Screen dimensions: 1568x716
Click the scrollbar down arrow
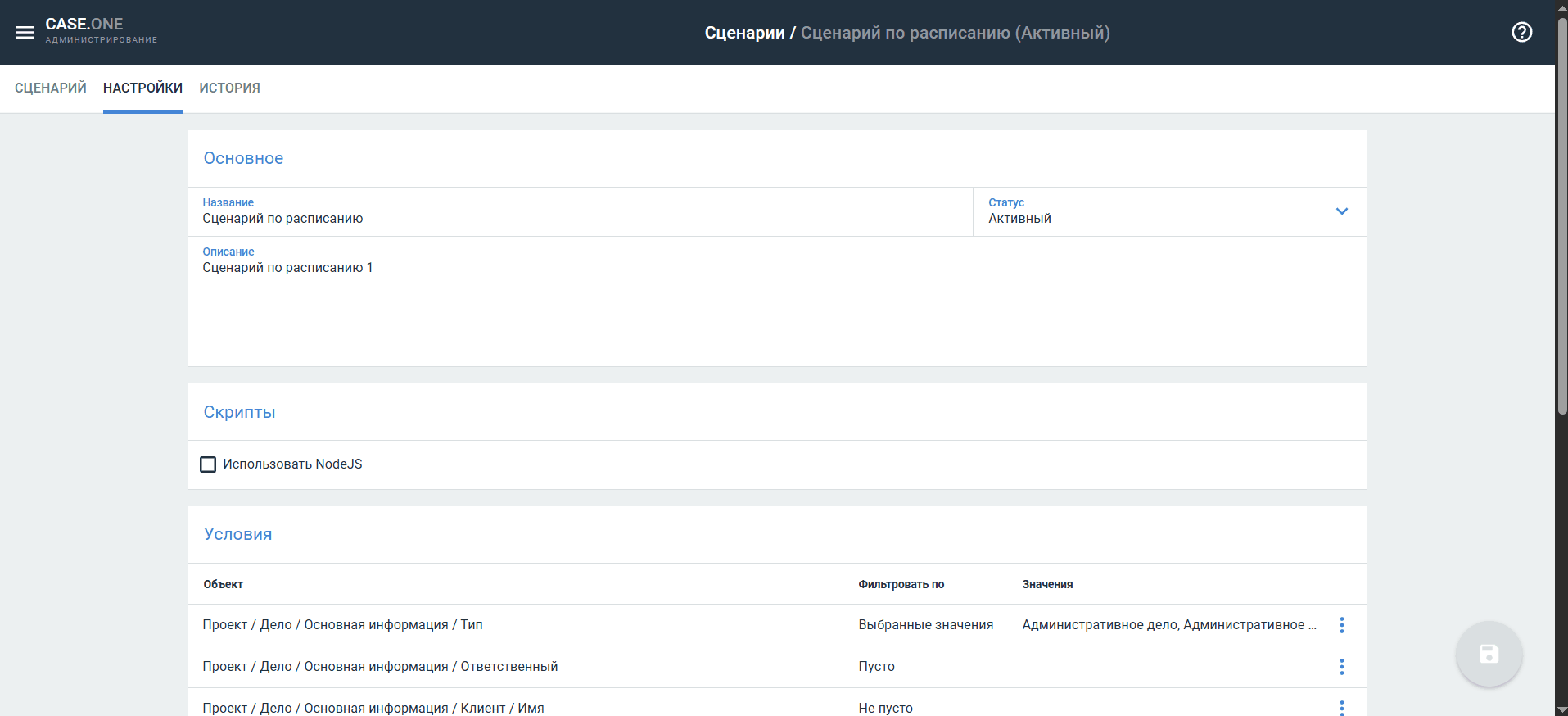pos(1561,709)
